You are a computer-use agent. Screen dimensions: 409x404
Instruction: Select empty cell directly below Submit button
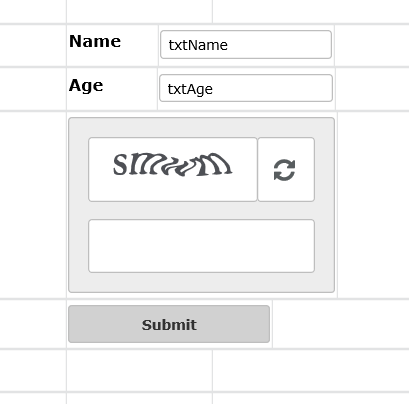[x=139, y=371]
